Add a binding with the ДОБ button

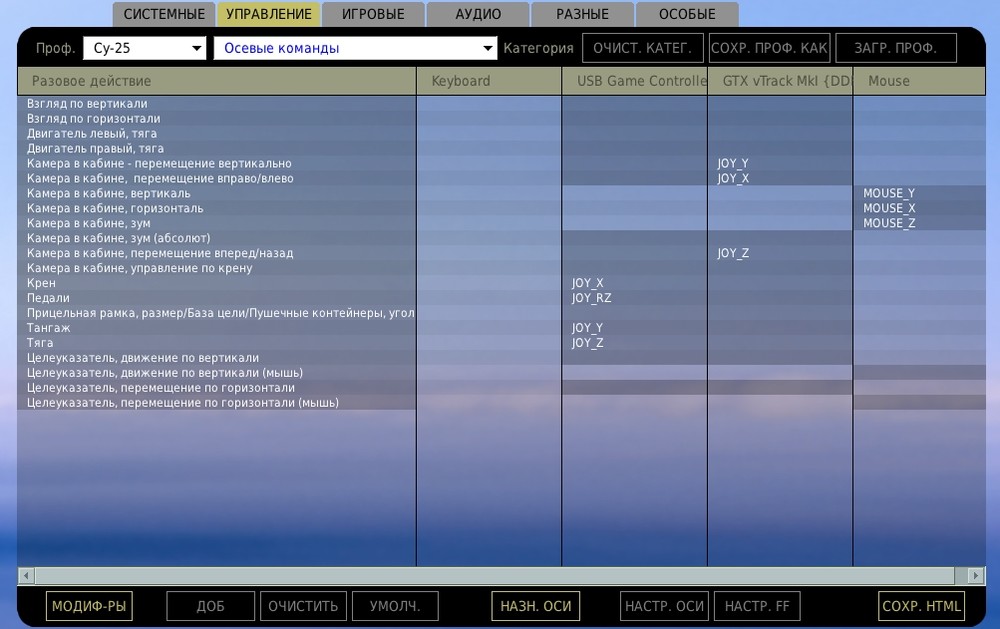(x=210, y=605)
